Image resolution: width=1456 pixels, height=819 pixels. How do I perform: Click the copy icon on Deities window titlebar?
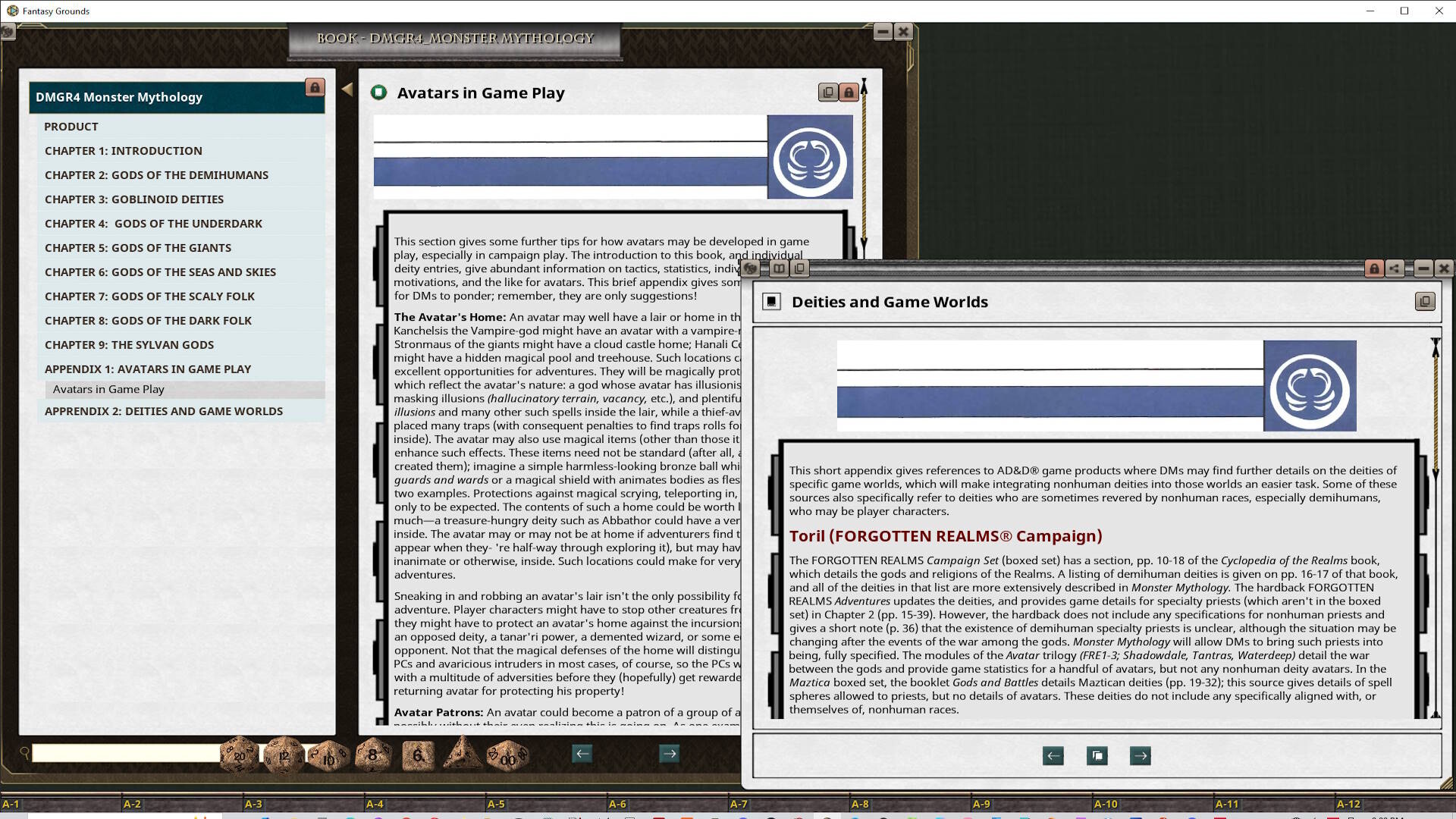pos(799,268)
